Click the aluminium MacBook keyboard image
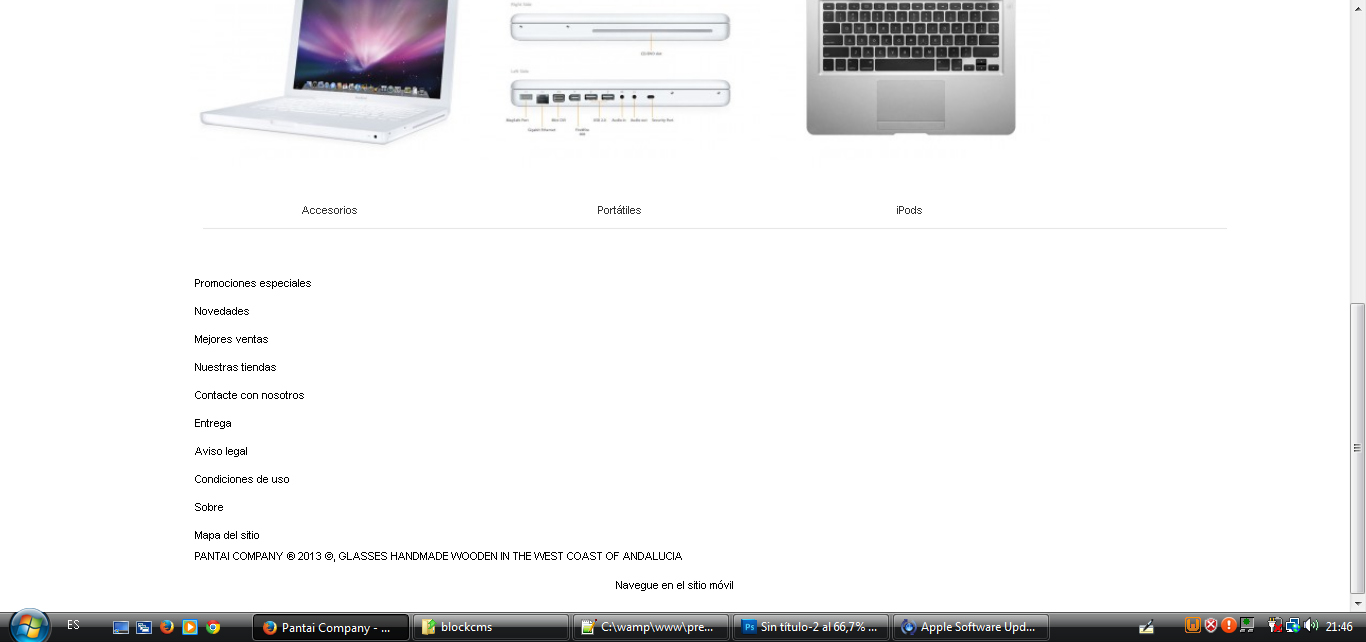The width and height of the screenshot is (1366, 642). point(911,67)
